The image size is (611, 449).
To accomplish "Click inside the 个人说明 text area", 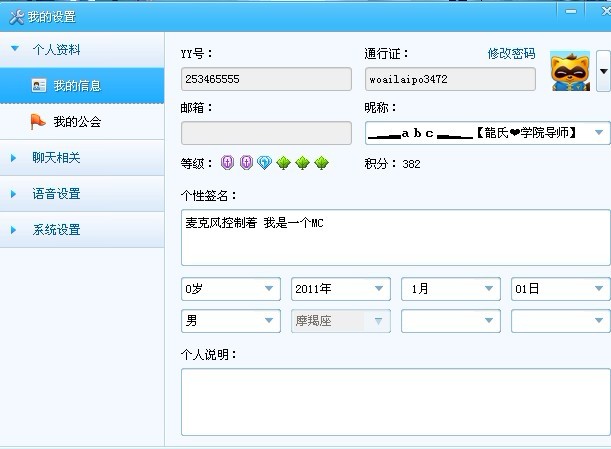I will click(396, 402).
